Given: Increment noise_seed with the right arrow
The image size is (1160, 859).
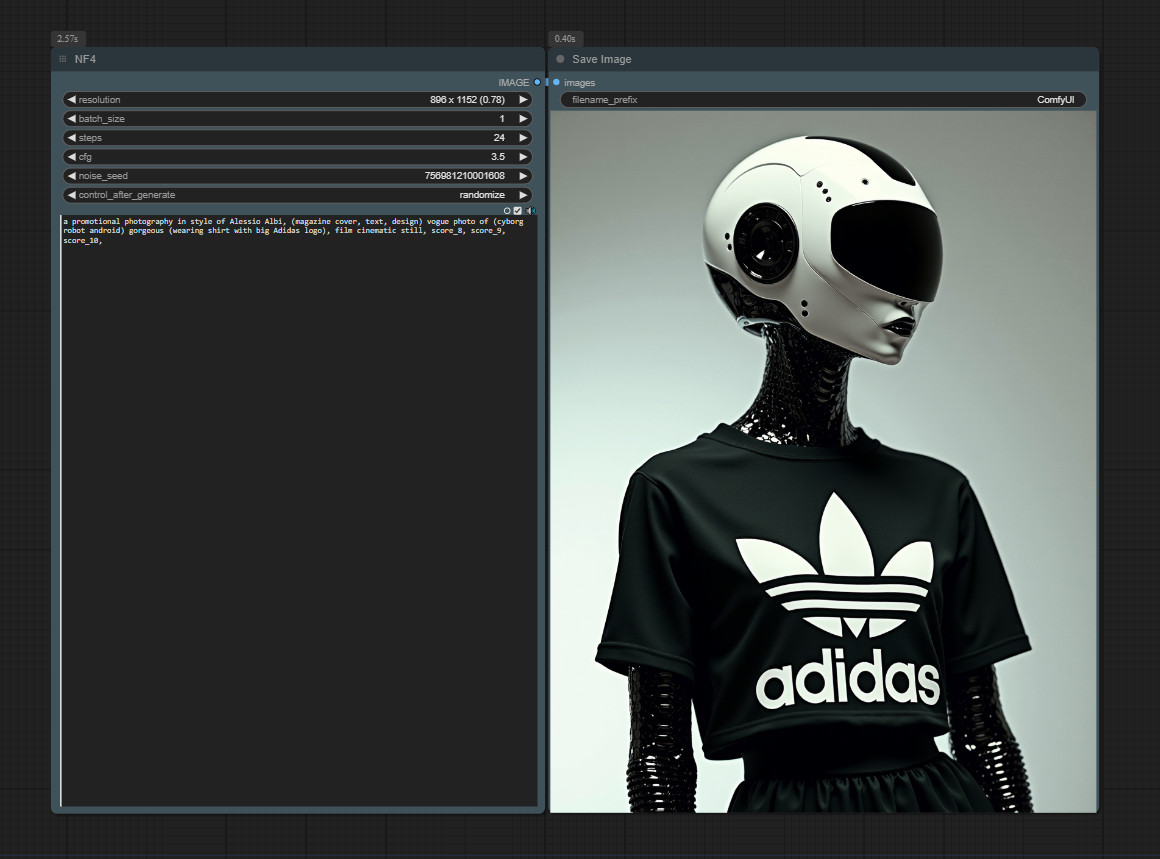Looking at the screenshot, I should coord(522,176).
